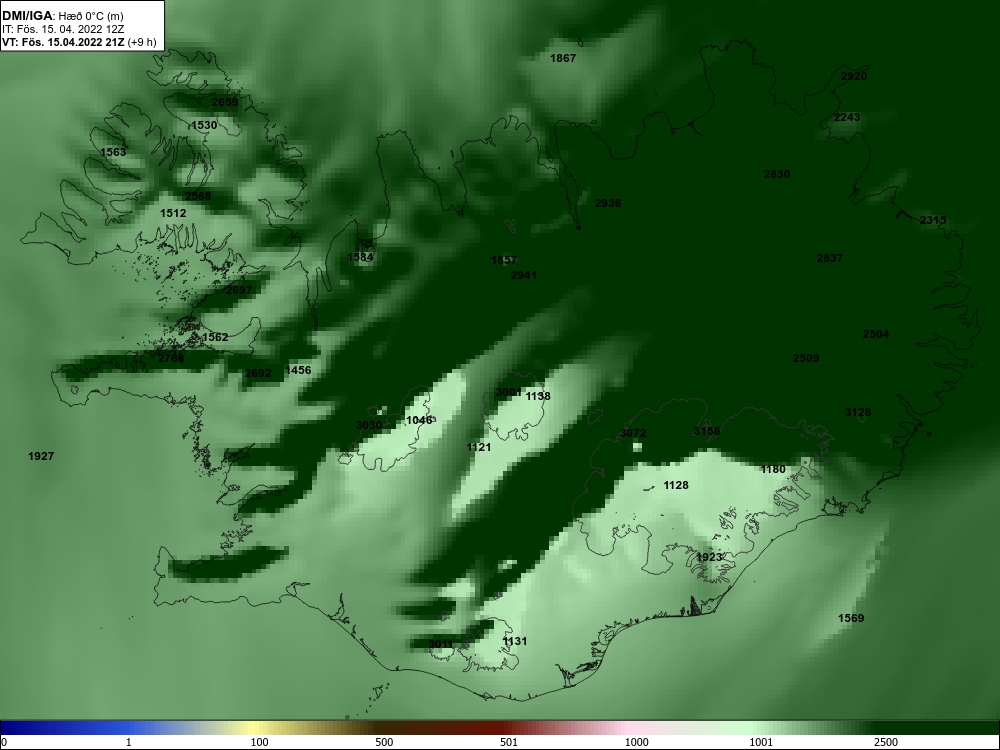Select the map value 2315

(933, 220)
